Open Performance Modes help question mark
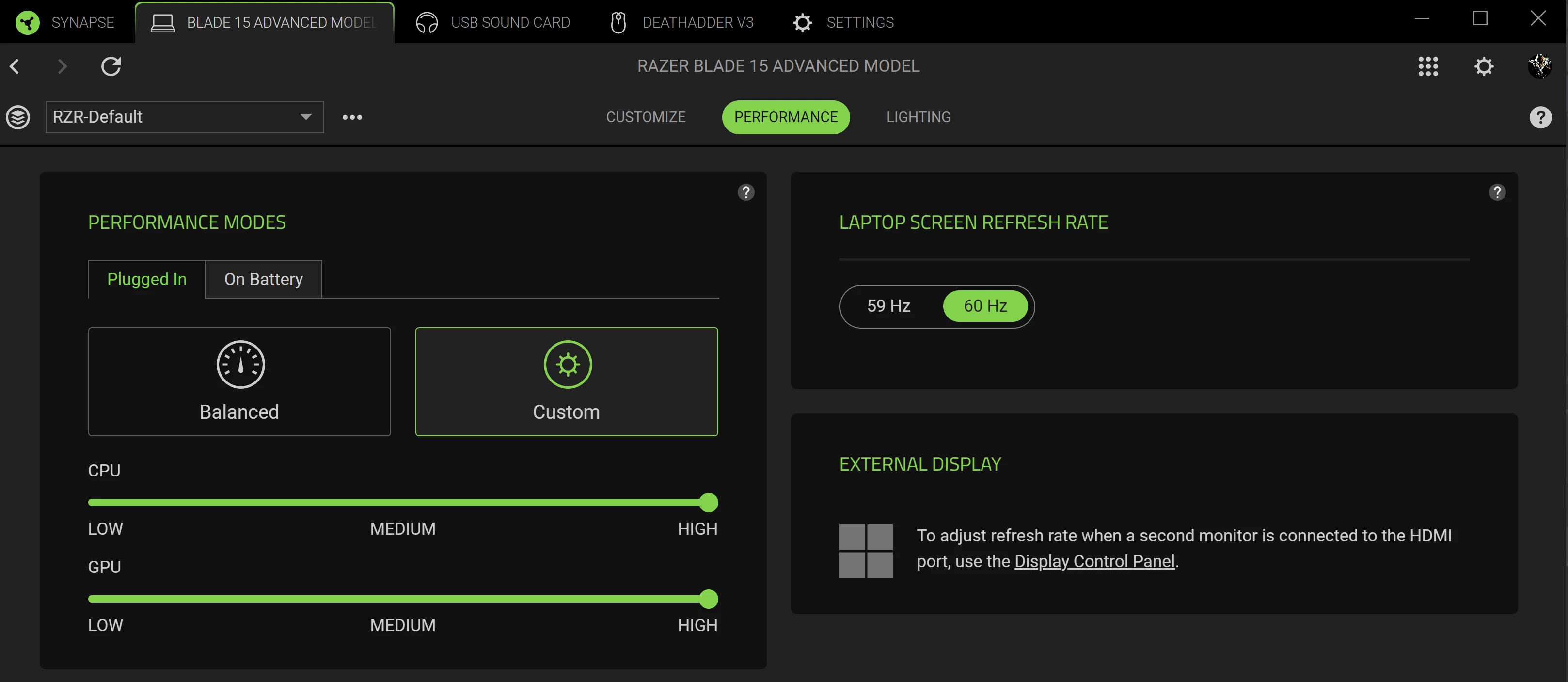1568x682 pixels. click(x=745, y=192)
